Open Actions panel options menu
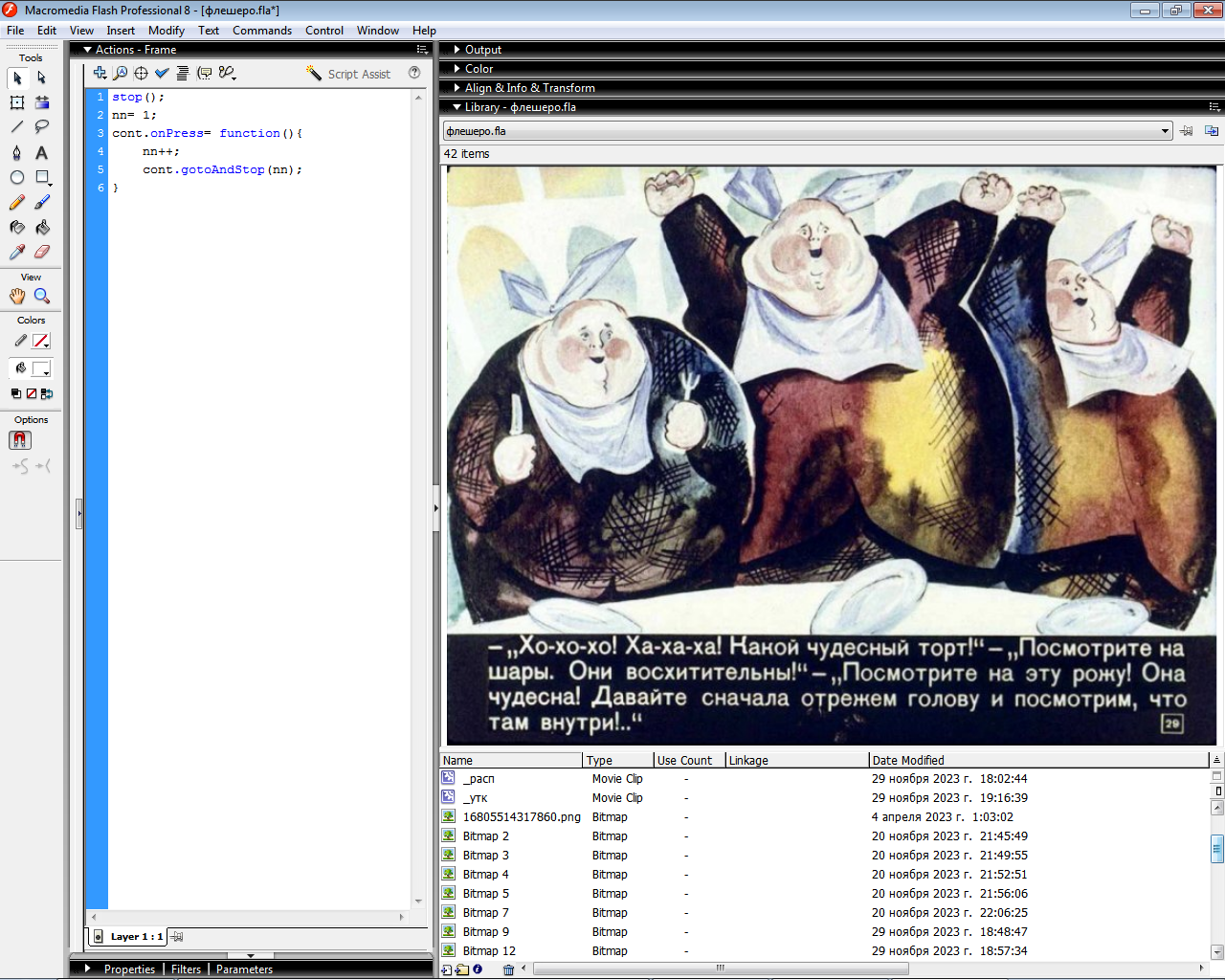 [422, 50]
